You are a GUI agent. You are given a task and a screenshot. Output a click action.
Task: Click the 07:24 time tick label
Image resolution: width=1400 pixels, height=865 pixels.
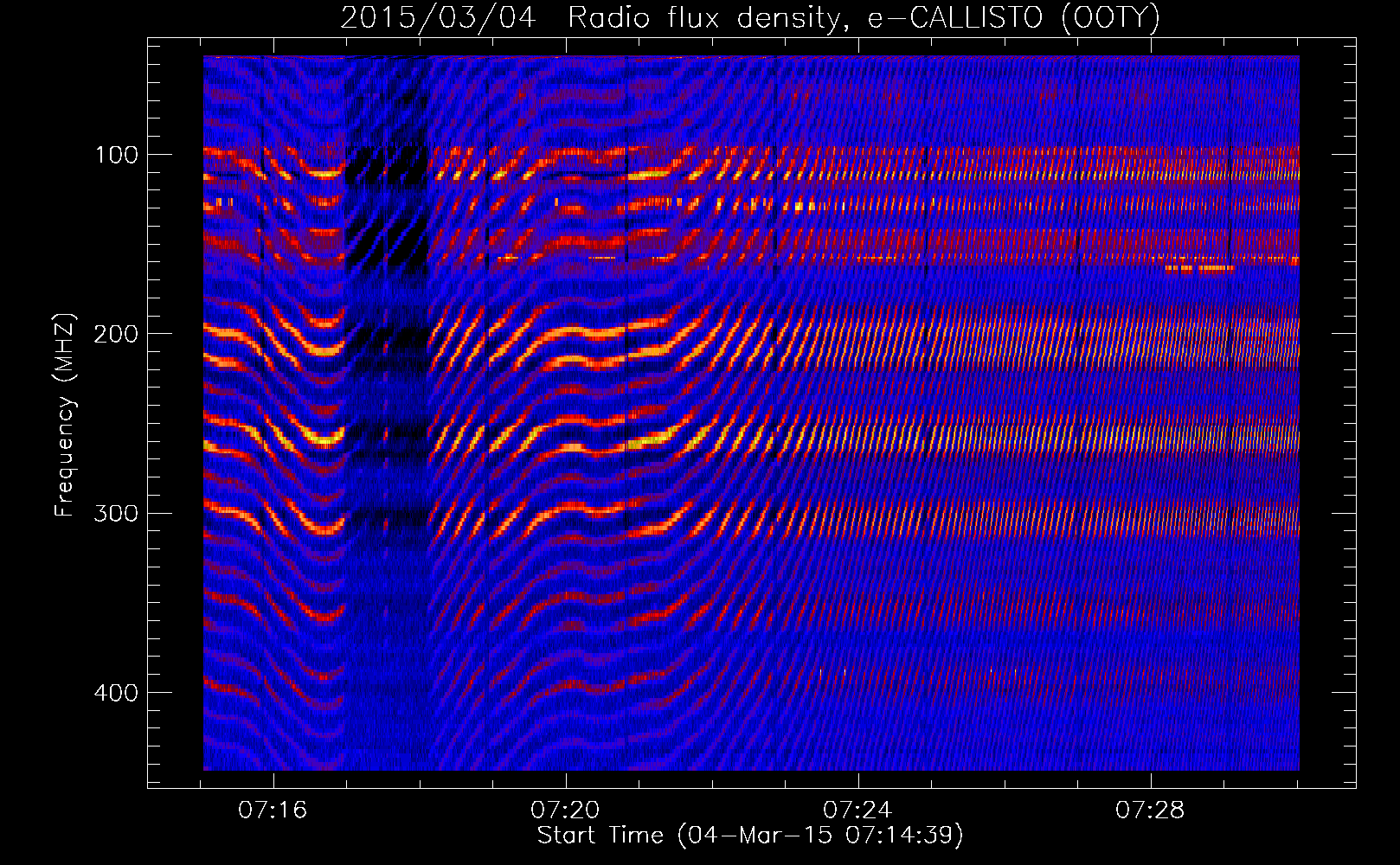(857, 811)
